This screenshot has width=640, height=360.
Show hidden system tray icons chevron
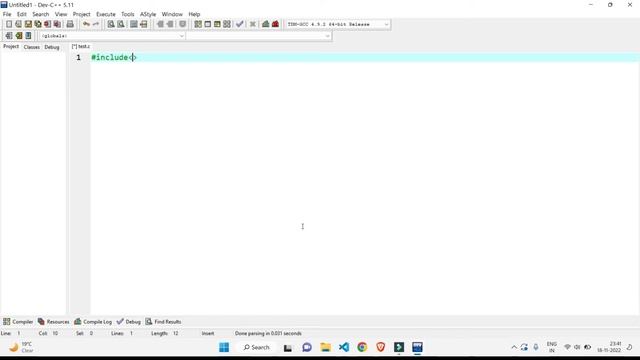click(x=514, y=347)
